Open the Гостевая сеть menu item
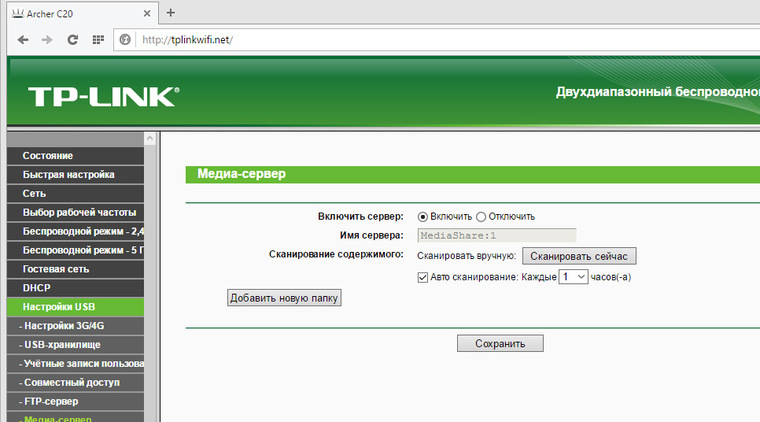Screen dimensions: 760x422 [x=76, y=269]
